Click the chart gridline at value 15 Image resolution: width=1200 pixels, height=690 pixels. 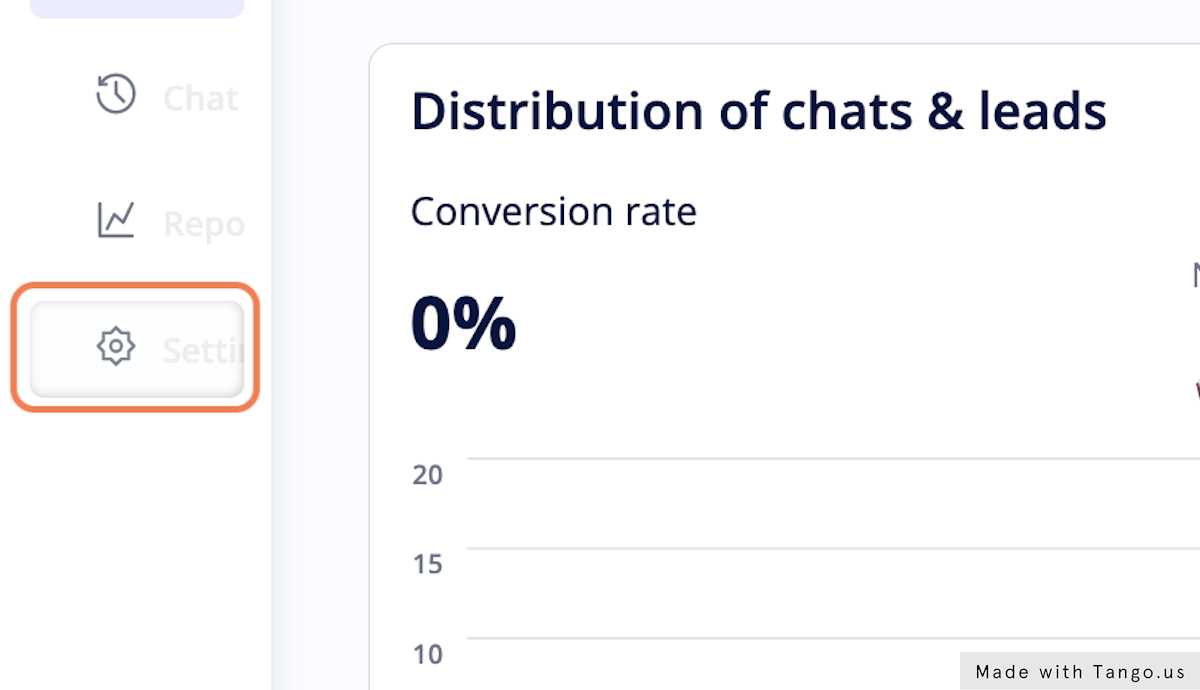833,548
